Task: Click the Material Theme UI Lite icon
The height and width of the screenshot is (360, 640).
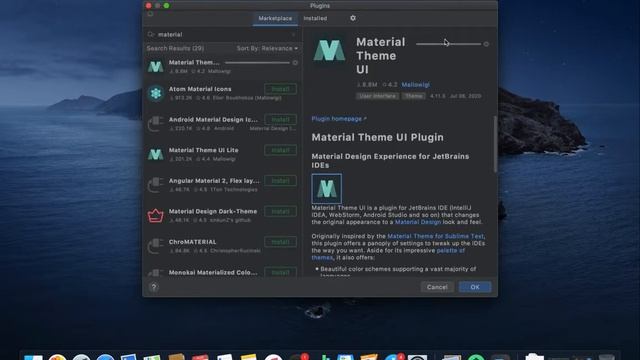Action: tap(156, 154)
